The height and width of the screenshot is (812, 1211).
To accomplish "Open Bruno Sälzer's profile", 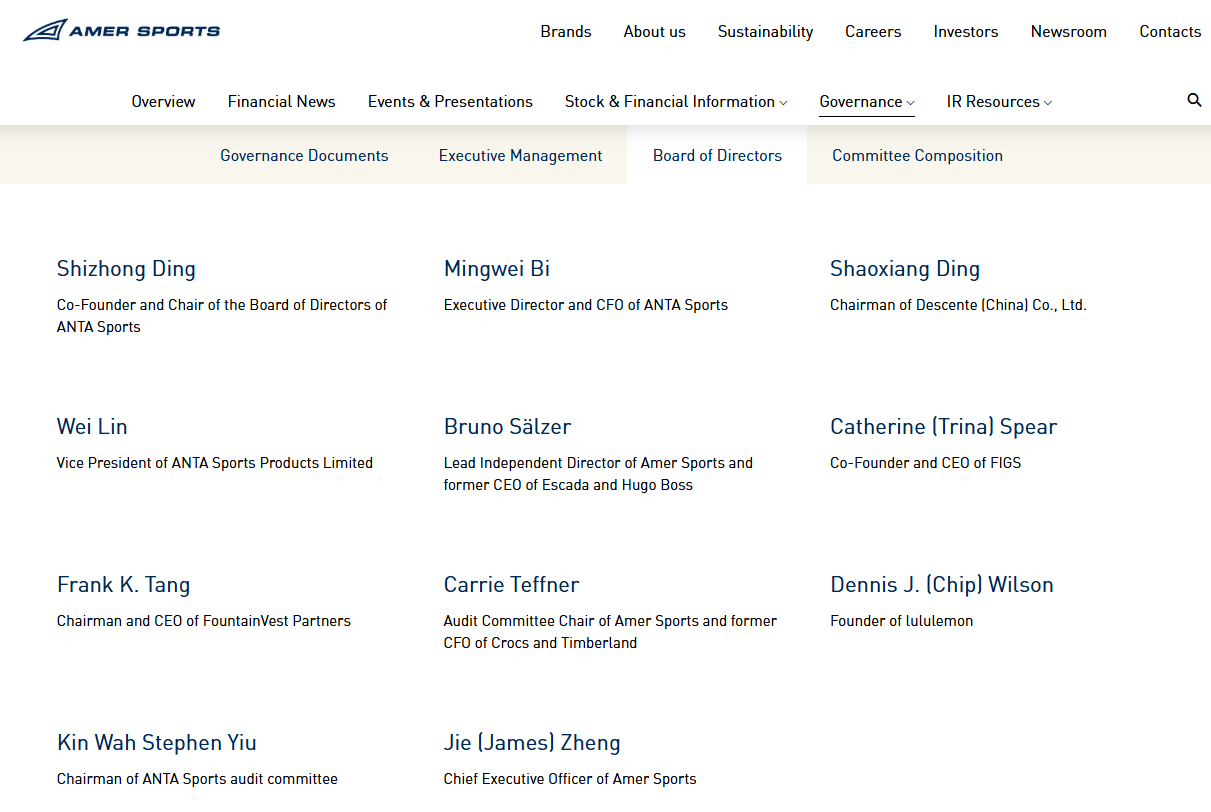I will [x=508, y=426].
